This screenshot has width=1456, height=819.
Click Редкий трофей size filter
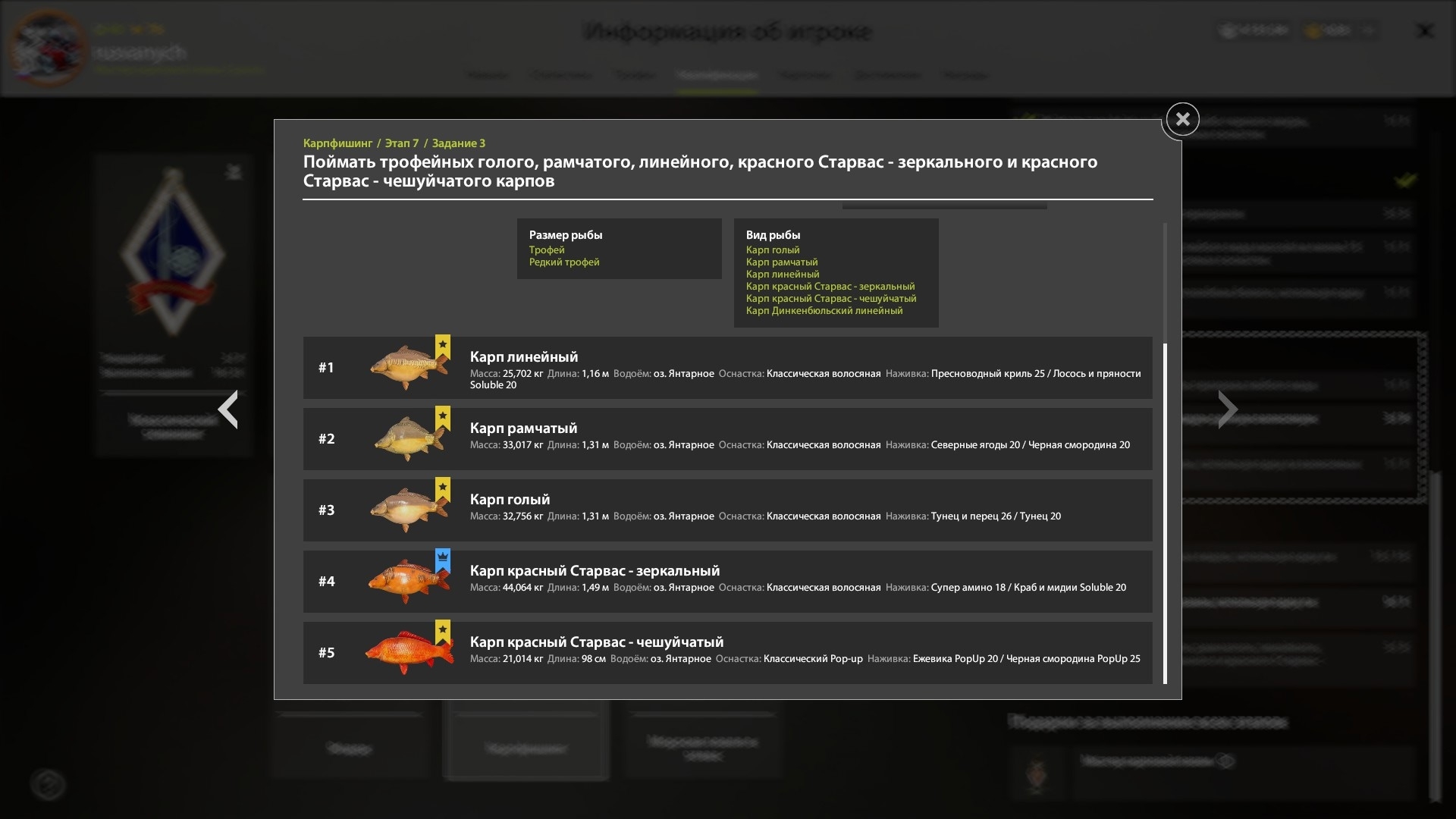564,262
